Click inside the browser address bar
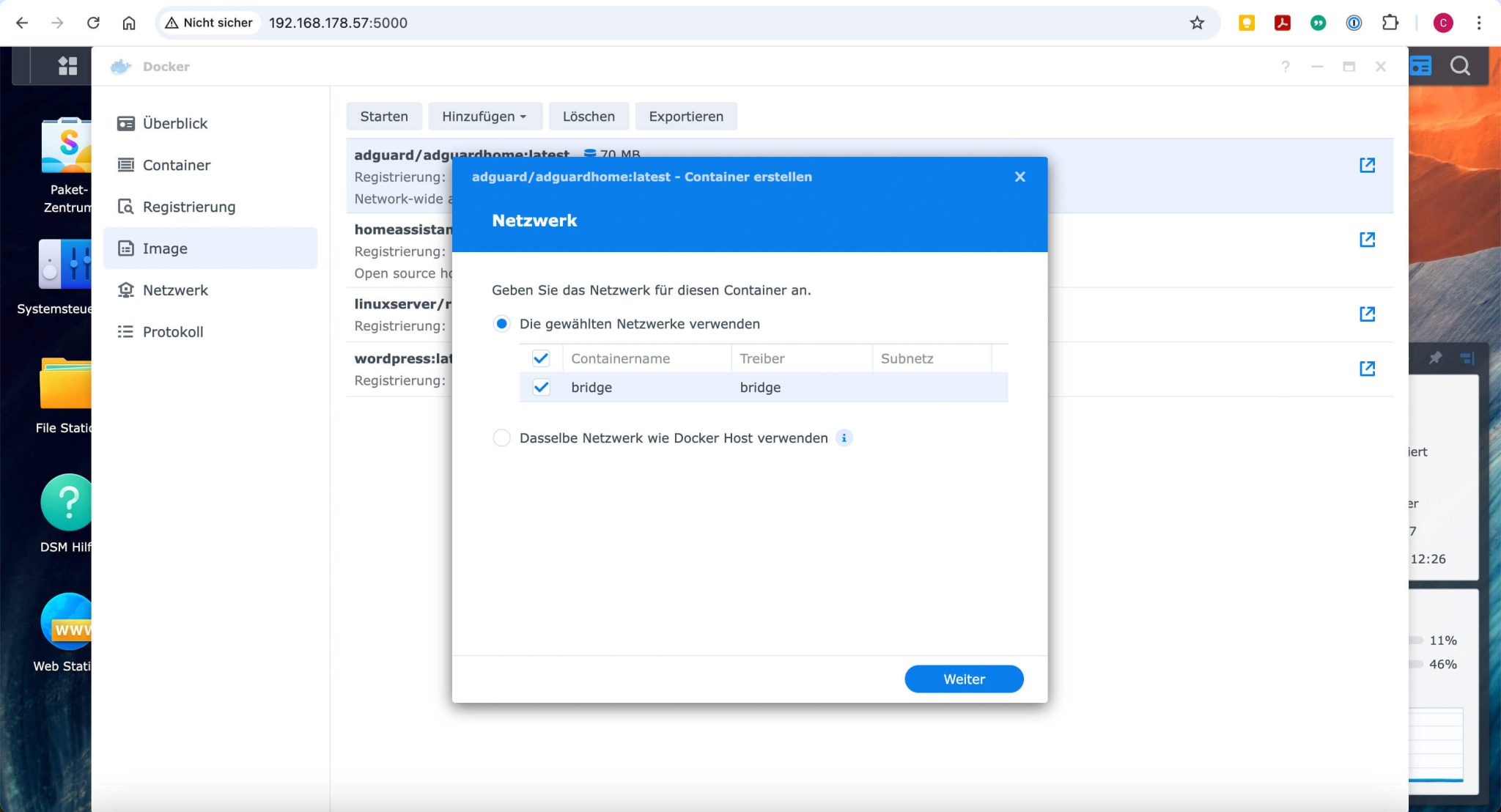This screenshot has height=812, width=1501. (x=513, y=23)
